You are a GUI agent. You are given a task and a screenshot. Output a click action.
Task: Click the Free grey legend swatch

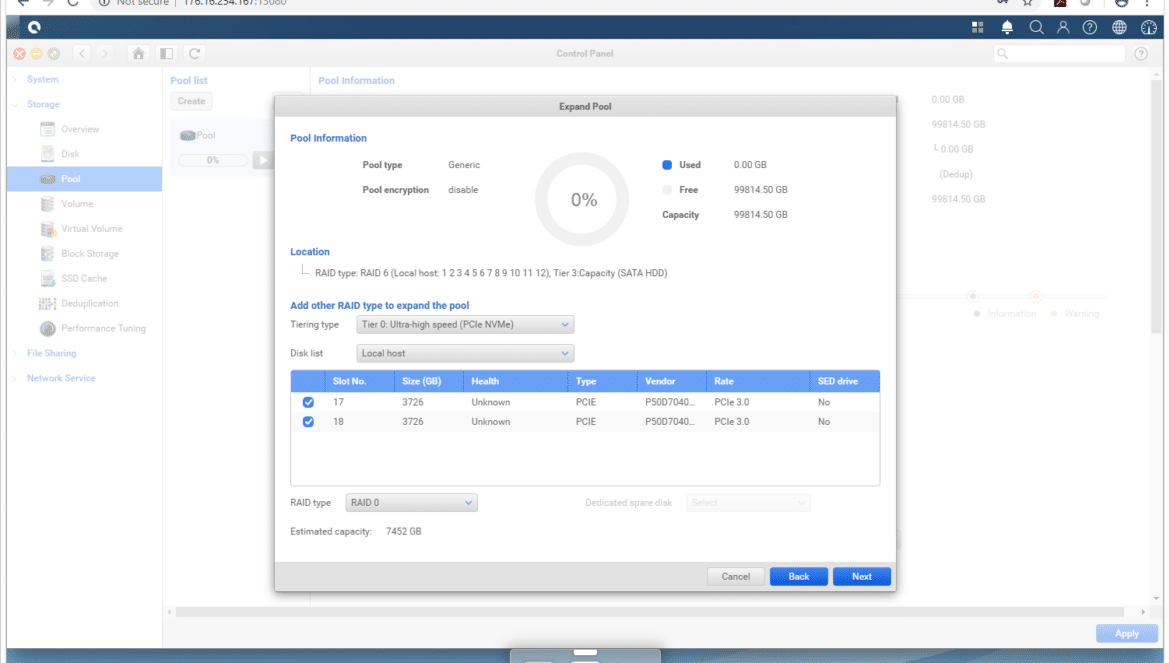pyautogui.click(x=667, y=189)
